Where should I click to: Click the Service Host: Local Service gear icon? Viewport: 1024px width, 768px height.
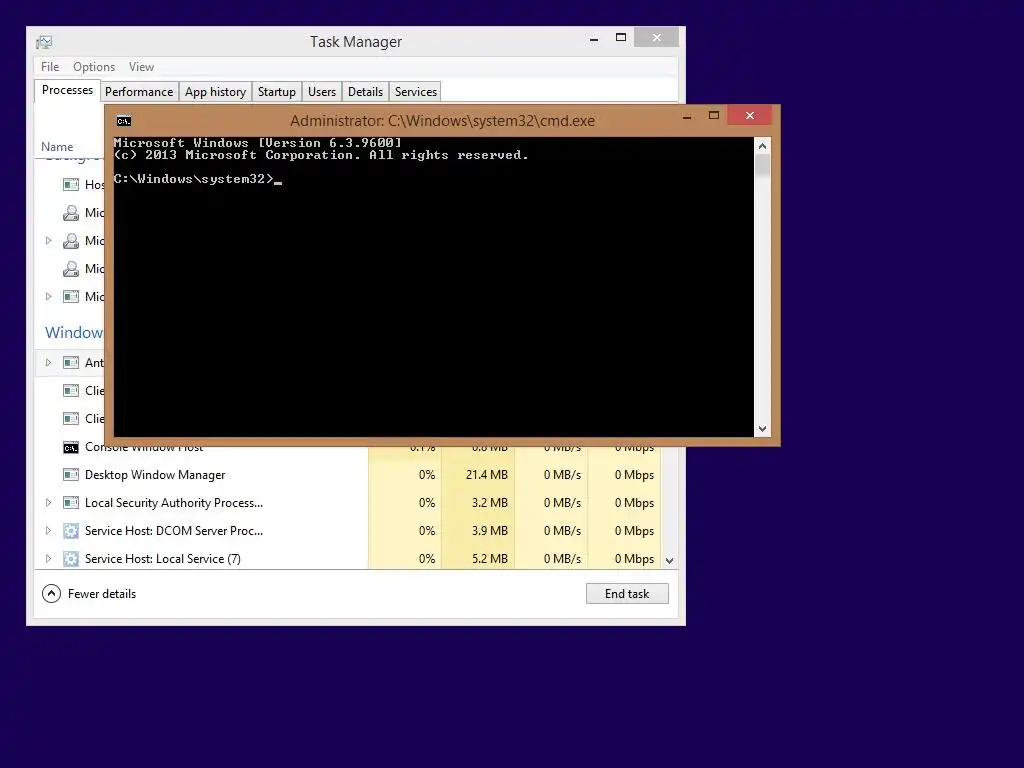(x=71, y=559)
